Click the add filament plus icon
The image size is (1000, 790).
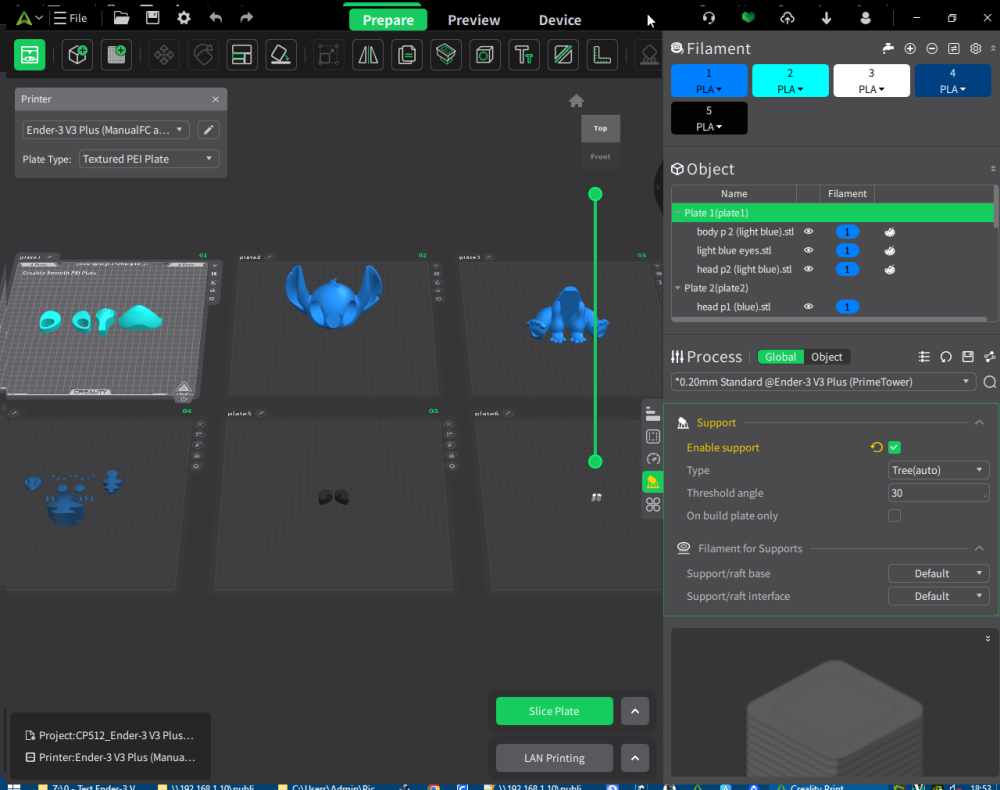click(x=910, y=48)
